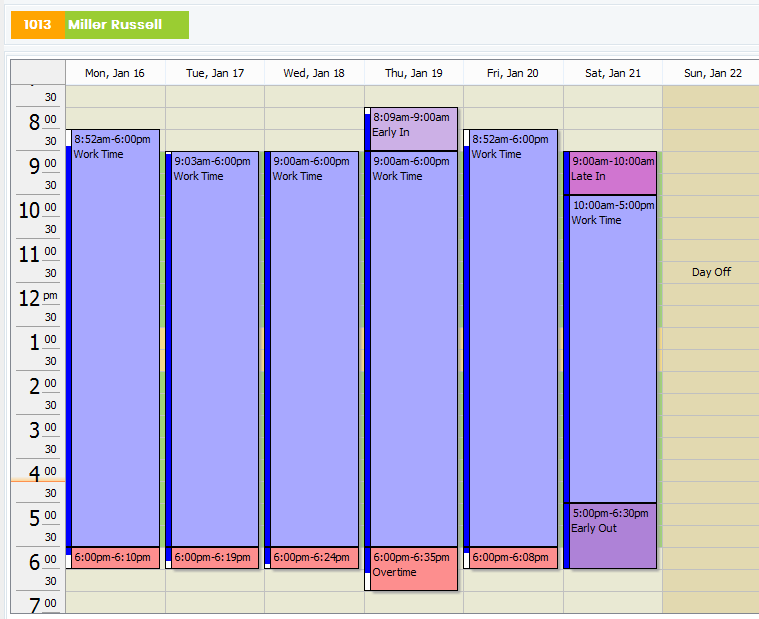The width and height of the screenshot is (759, 619).
Task: Open the Mon, Jan 16 column header
Action: coord(115,73)
